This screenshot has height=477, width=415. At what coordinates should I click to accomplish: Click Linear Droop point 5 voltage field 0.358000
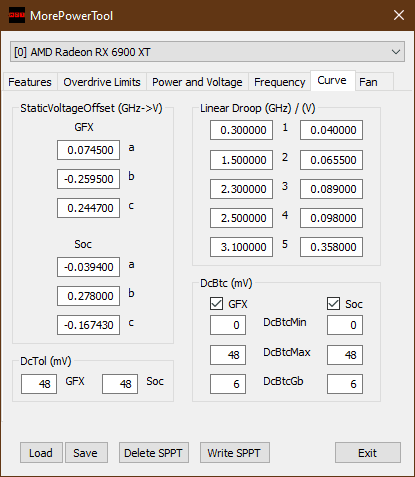[x=331, y=247]
